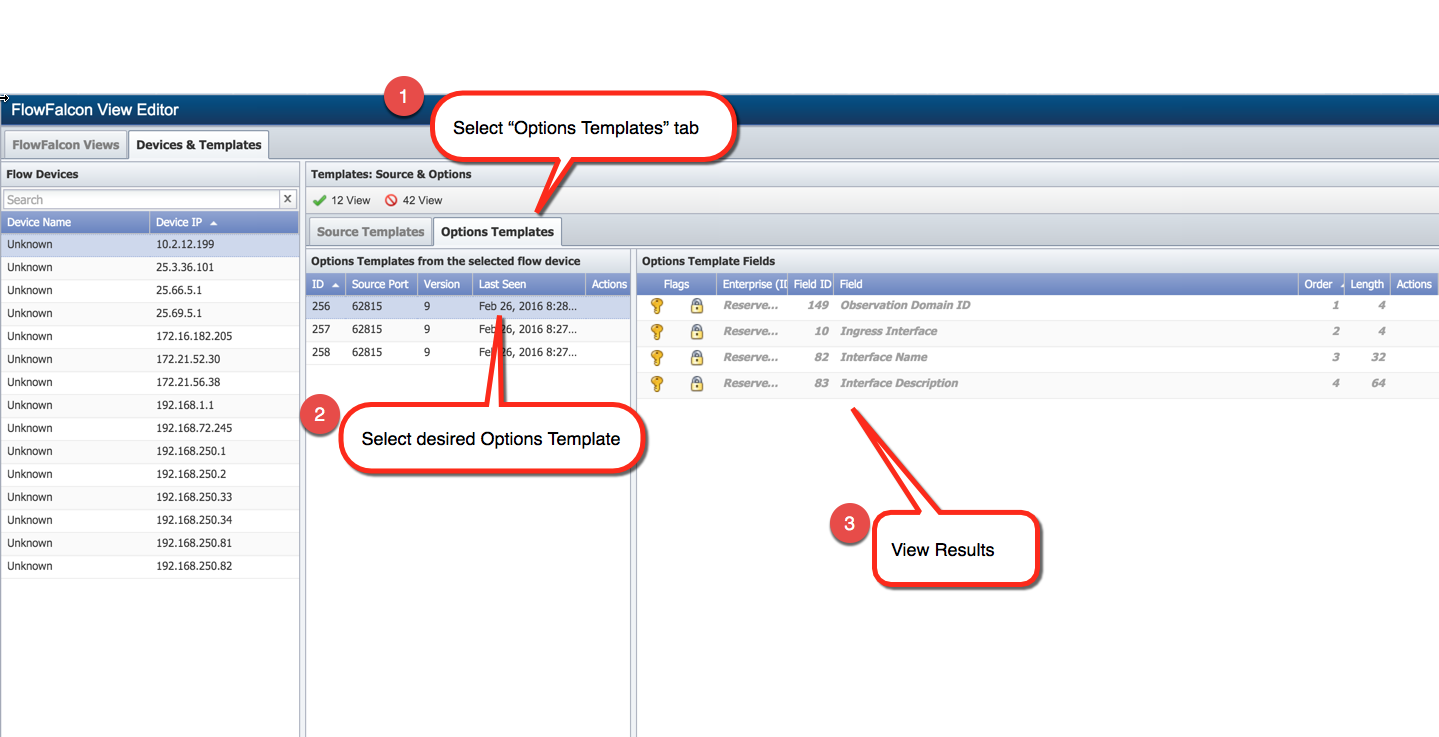Image resolution: width=1439 pixels, height=737 pixels.
Task: Click the lock icon in Interface Name row
Action: pos(697,358)
